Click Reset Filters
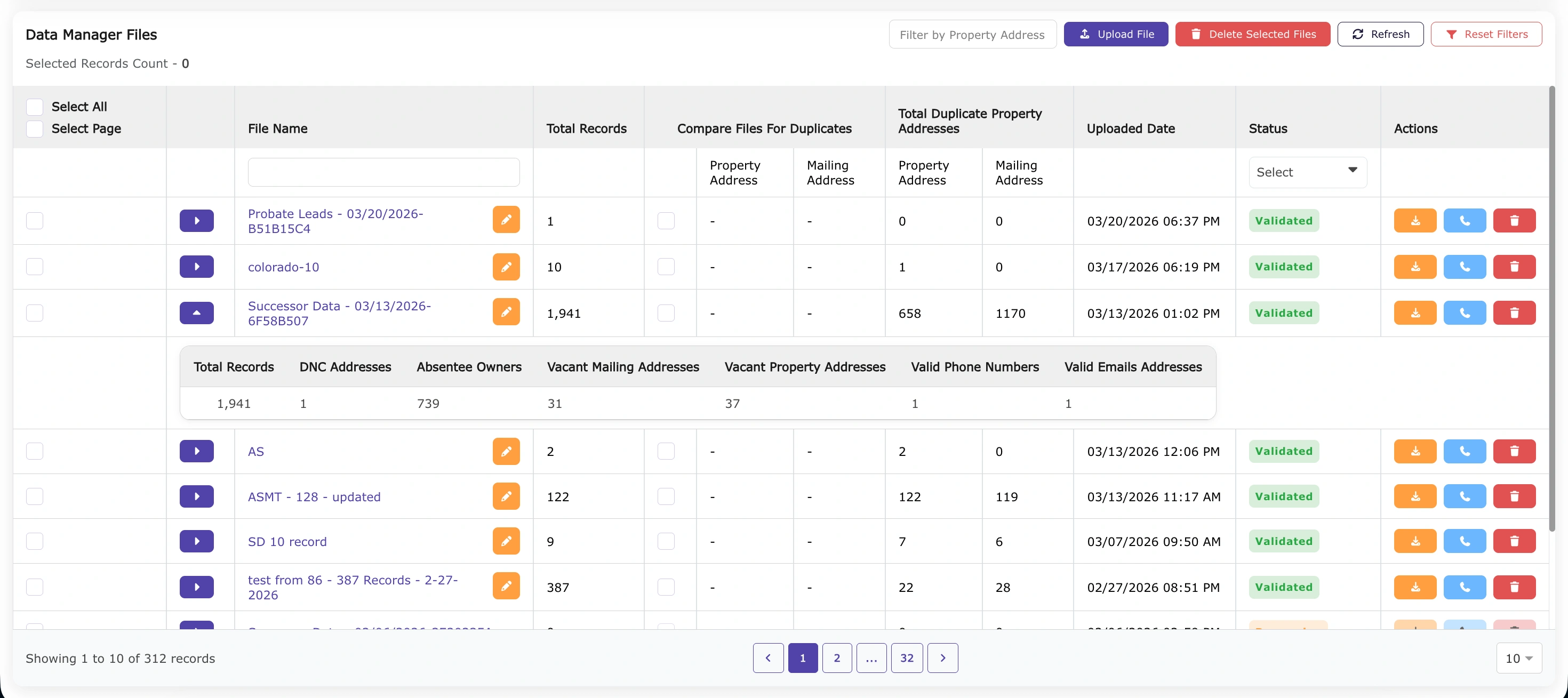Screen dimensions: 1568x698 pos(1487,34)
